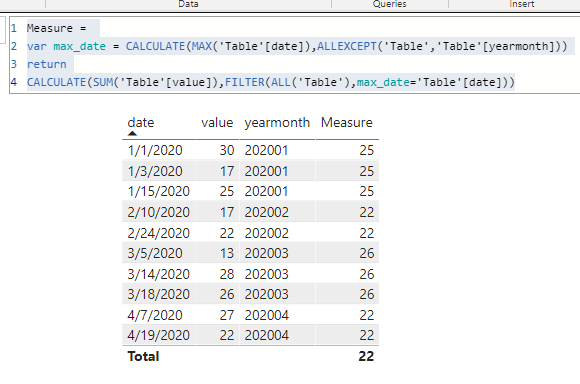Click the value 27 in 4/7/2020 row
580x384 pixels.
pos(227,315)
